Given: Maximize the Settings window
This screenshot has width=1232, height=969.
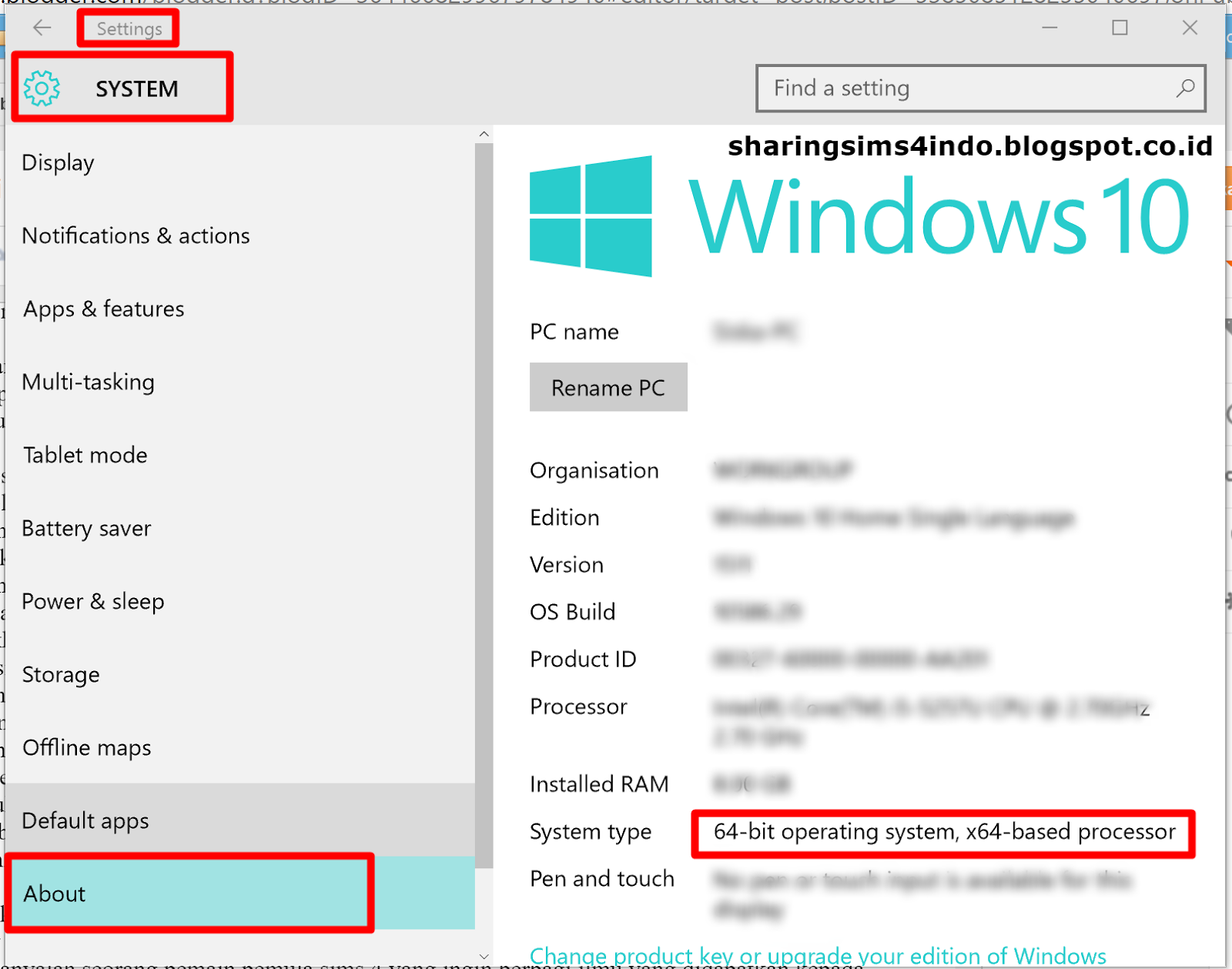Looking at the screenshot, I should 1120,28.
